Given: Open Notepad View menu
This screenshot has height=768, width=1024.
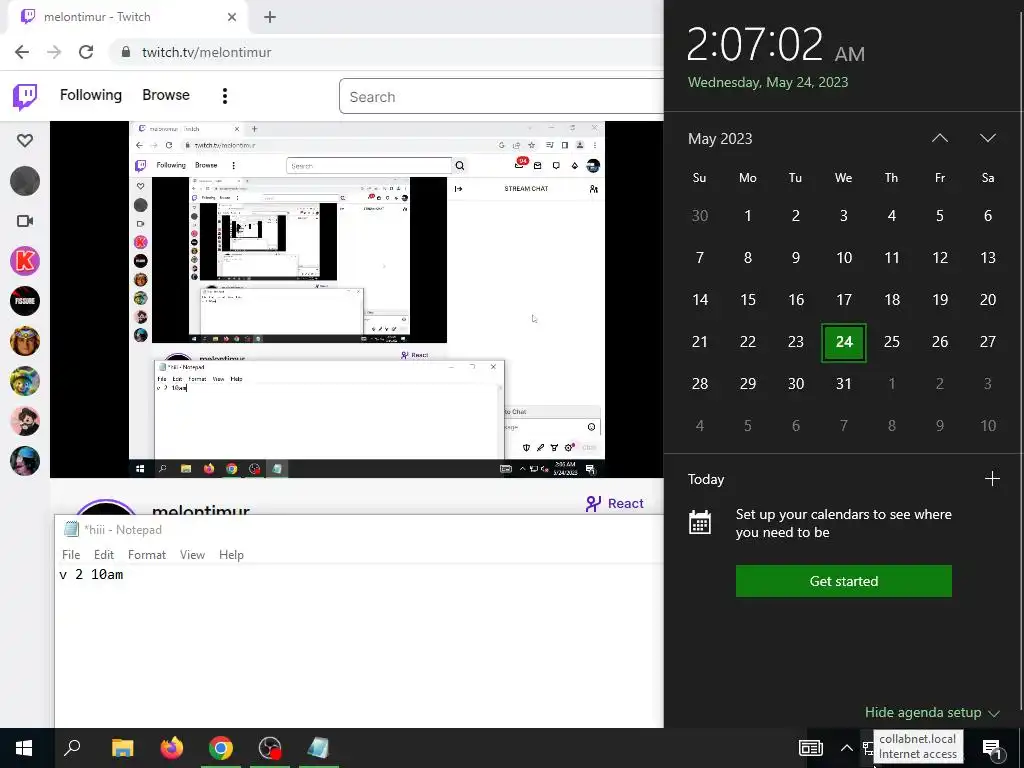Looking at the screenshot, I should click(192, 554).
